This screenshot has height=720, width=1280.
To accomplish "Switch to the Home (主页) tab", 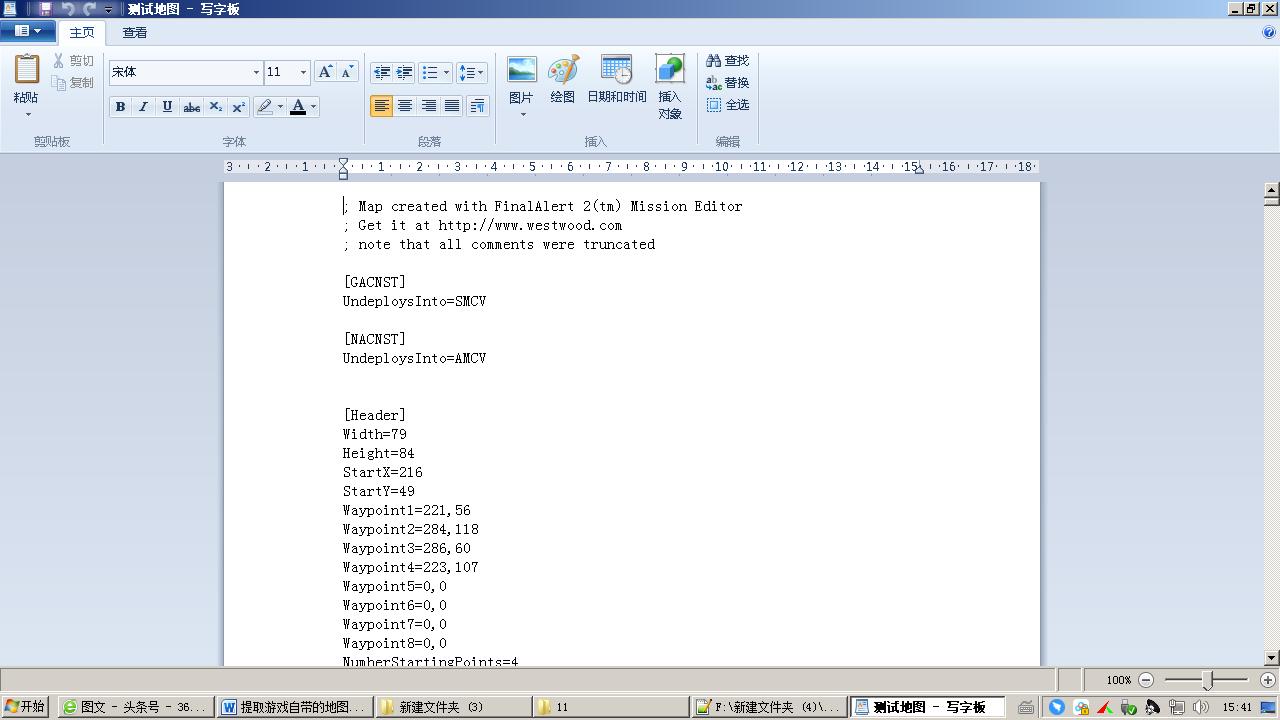I will [82, 32].
